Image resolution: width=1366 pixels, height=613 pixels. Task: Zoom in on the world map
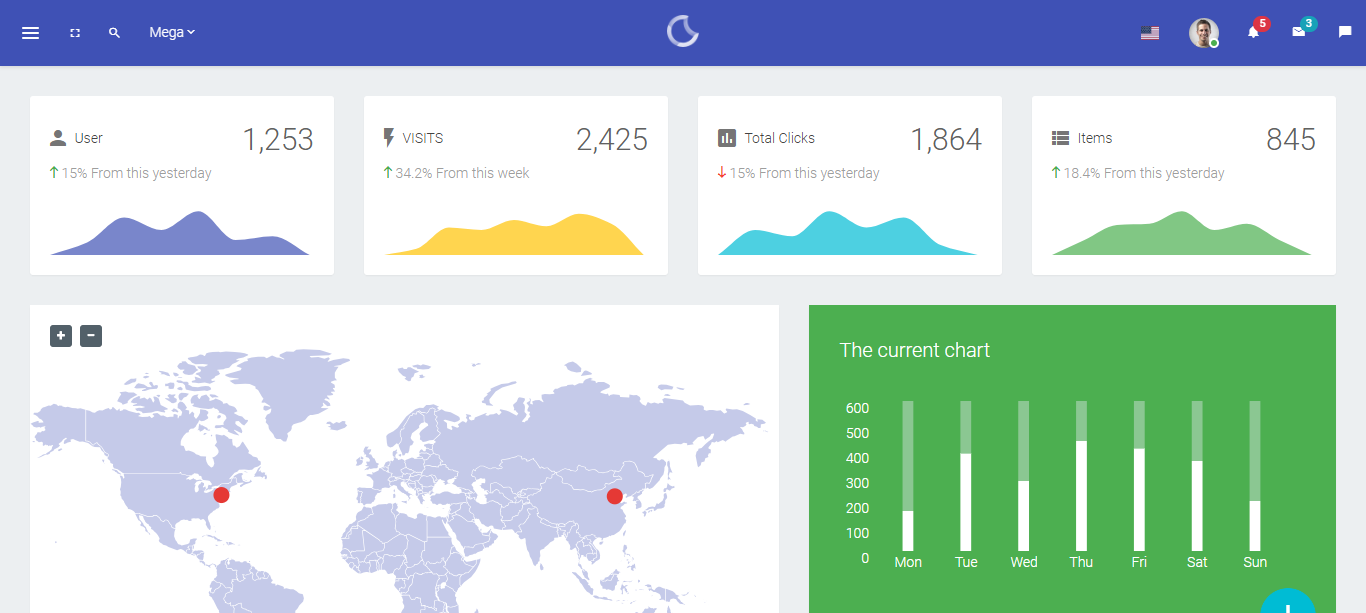pos(61,336)
